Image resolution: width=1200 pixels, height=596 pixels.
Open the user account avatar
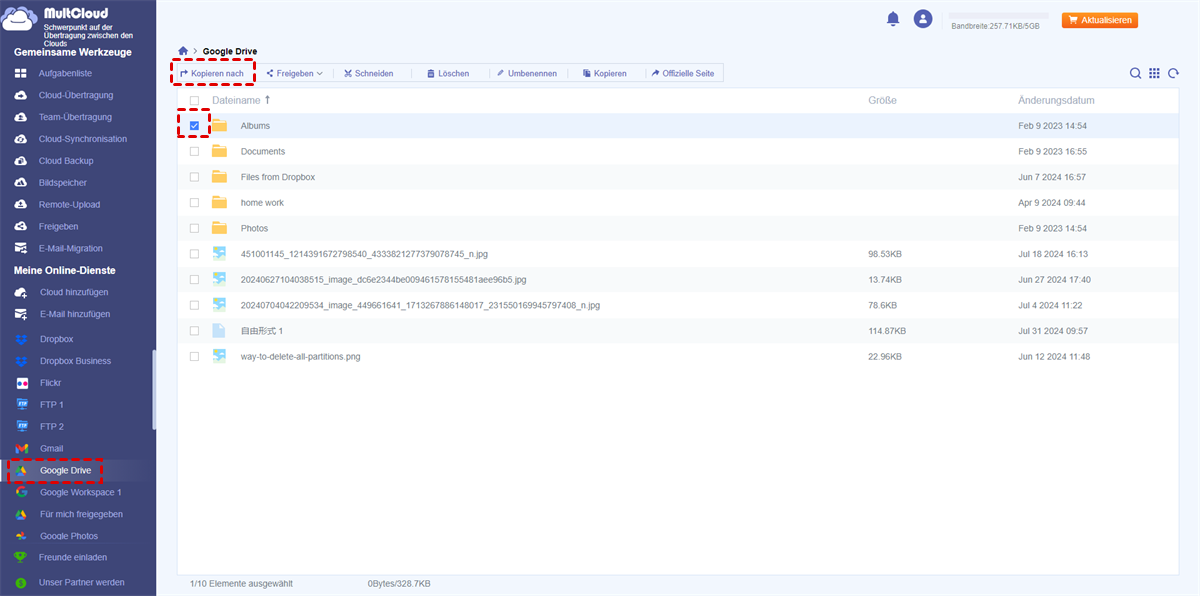(x=923, y=19)
